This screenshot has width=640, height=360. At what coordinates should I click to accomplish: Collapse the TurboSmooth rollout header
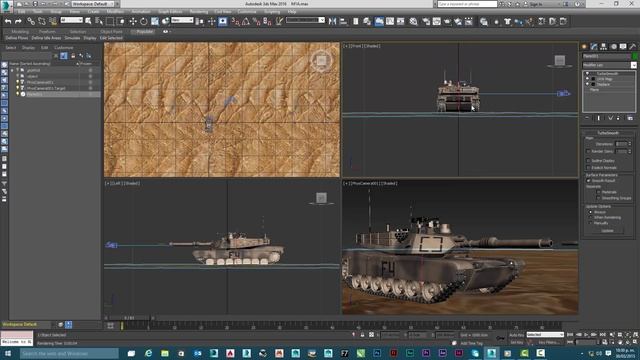tap(608, 133)
